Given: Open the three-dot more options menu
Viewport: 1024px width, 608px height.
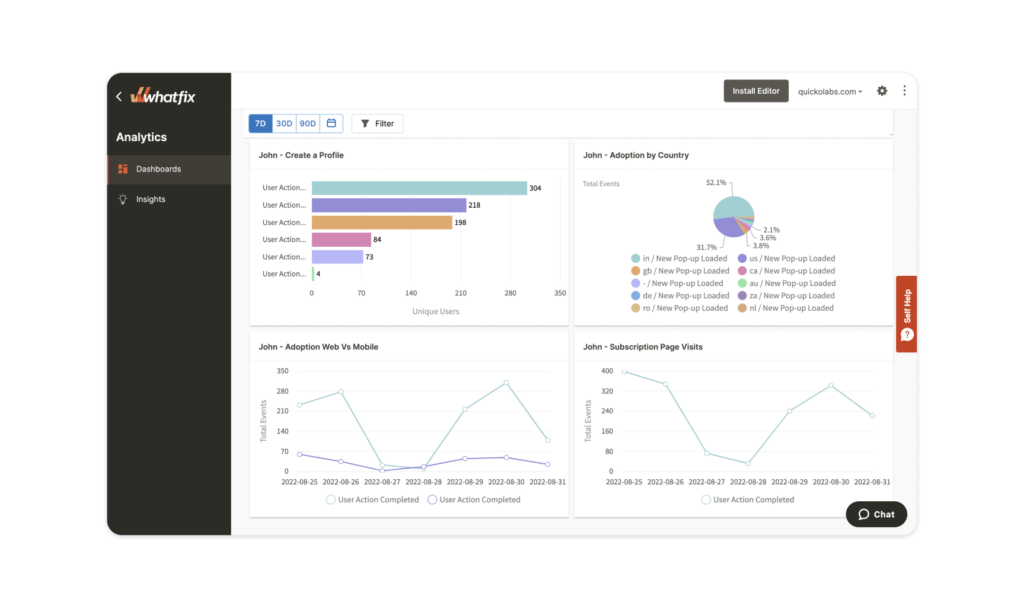Looking at the screenshot, I should [904, 91].
